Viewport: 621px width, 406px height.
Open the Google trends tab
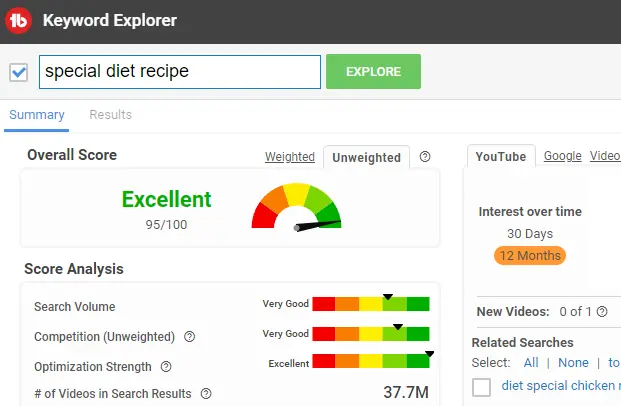(562, 156)
